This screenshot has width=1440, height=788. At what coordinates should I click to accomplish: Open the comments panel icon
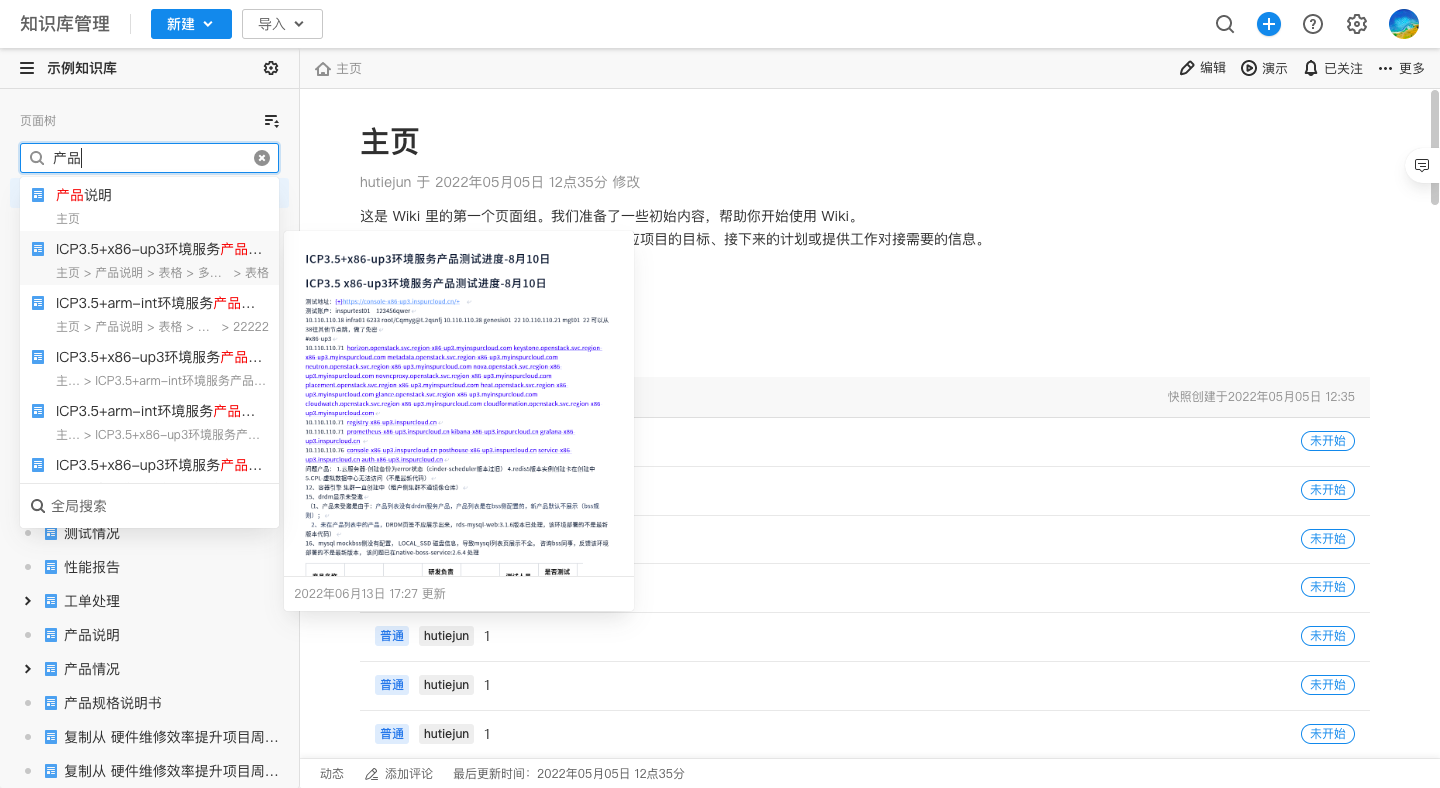click(1422, 165)
